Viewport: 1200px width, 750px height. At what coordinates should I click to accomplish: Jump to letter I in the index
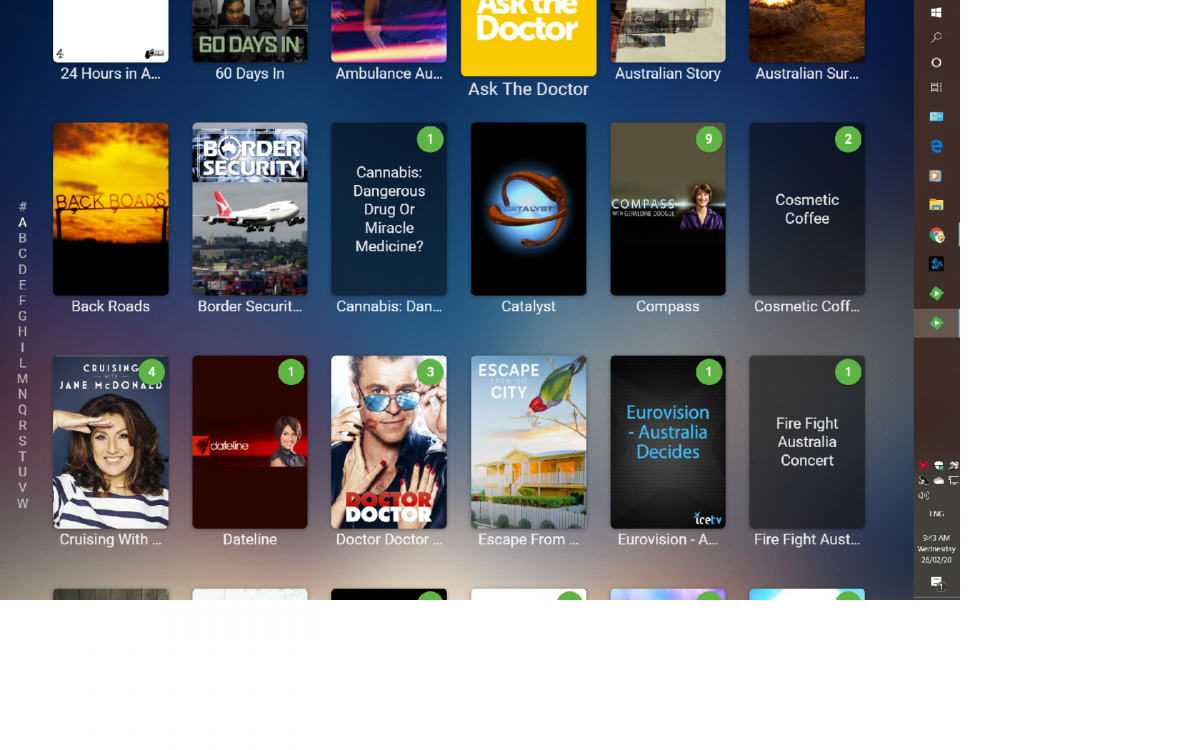click(x=22, y=347)
